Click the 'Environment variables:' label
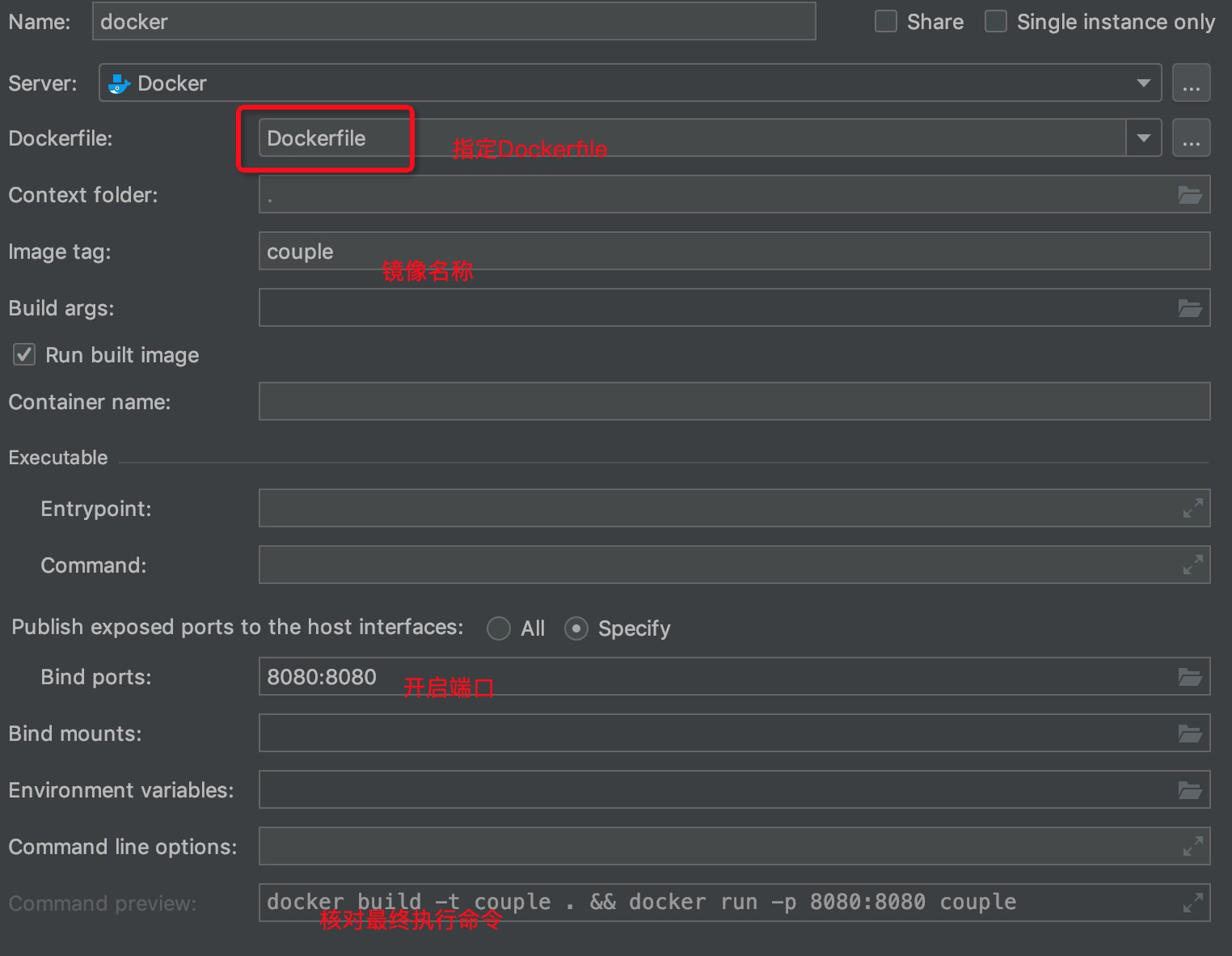The width and height of the screenshot is (1232, 956). tap(121, 790)
